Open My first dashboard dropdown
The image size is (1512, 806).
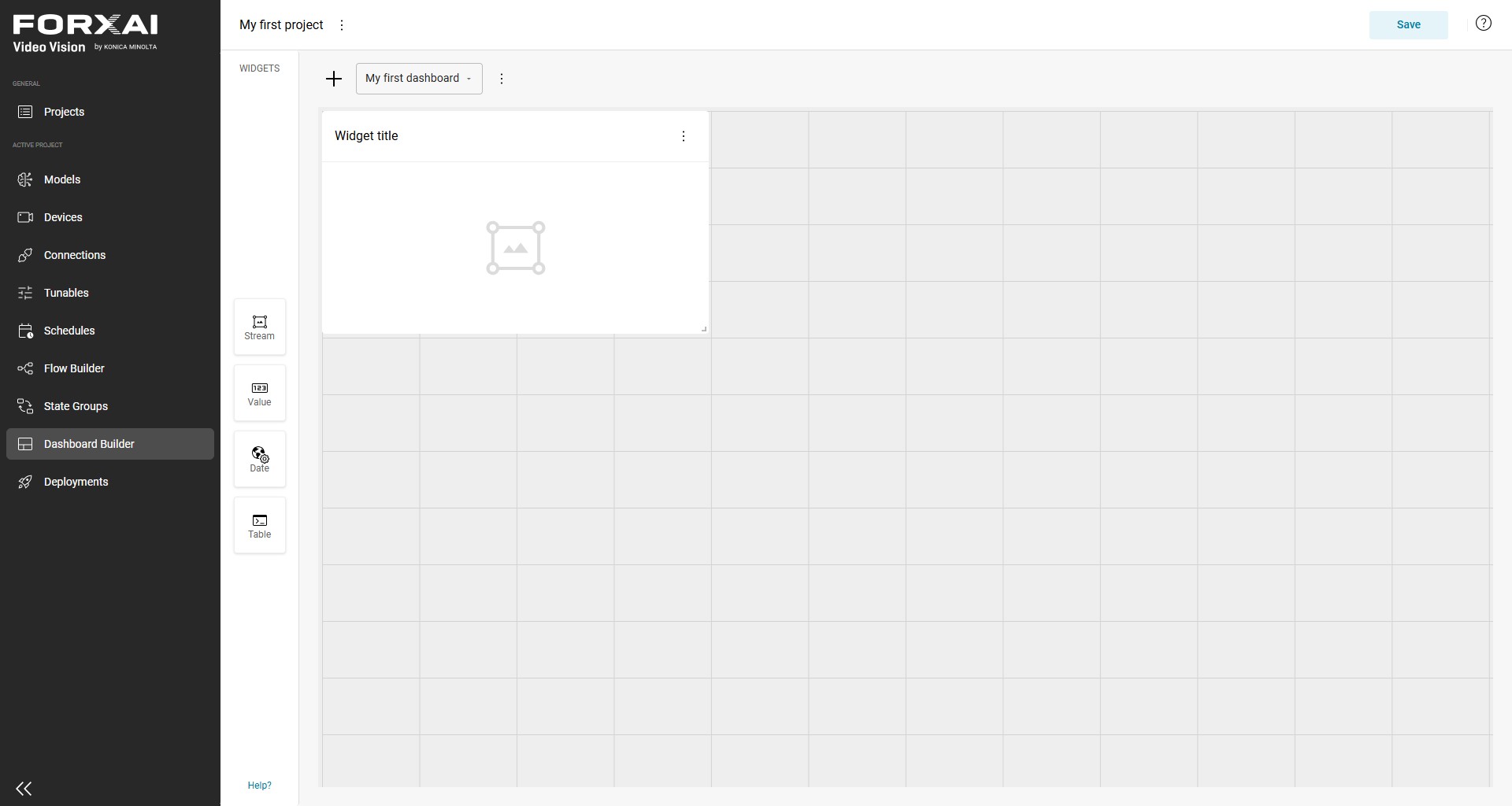point(419,79)
